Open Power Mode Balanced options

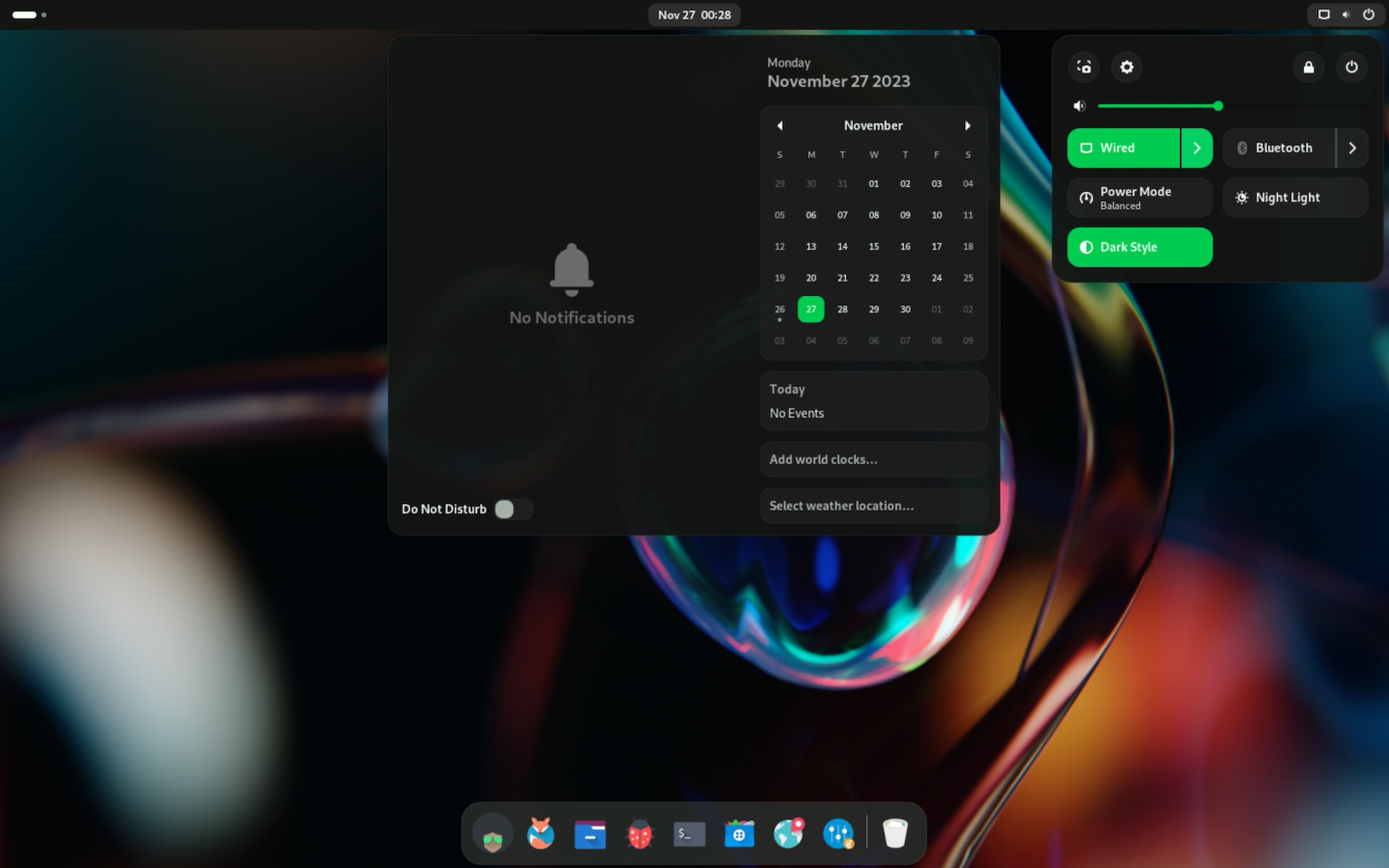pos(1140,197)
